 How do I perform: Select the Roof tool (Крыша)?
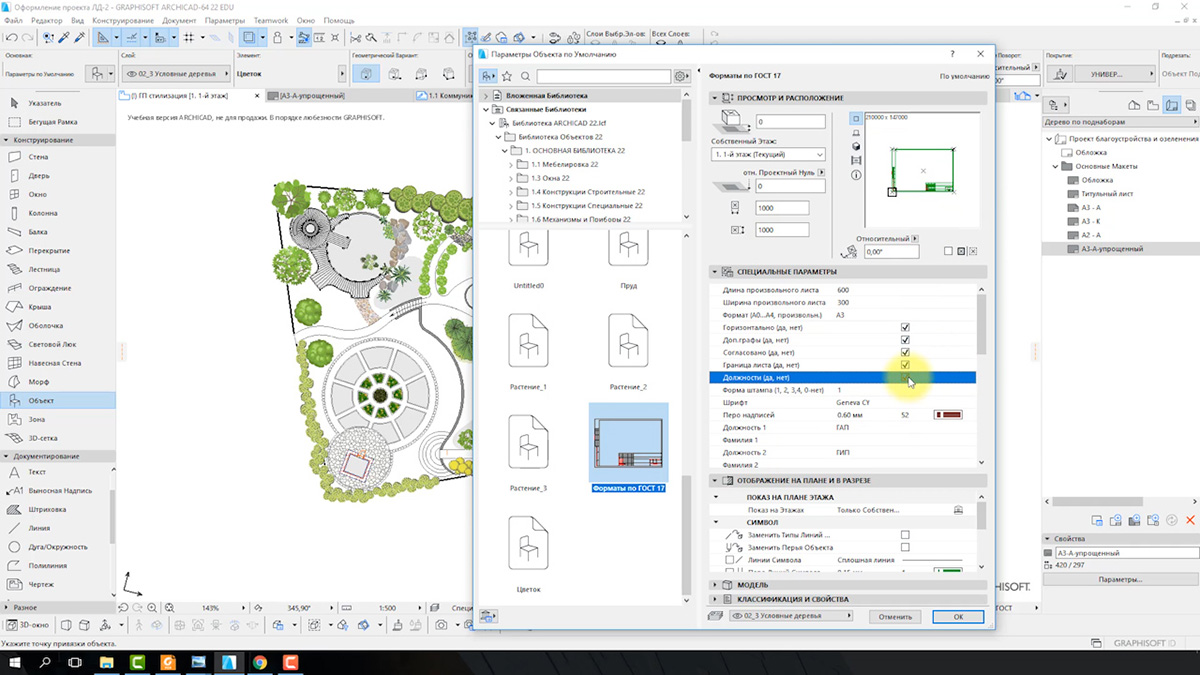40,307
